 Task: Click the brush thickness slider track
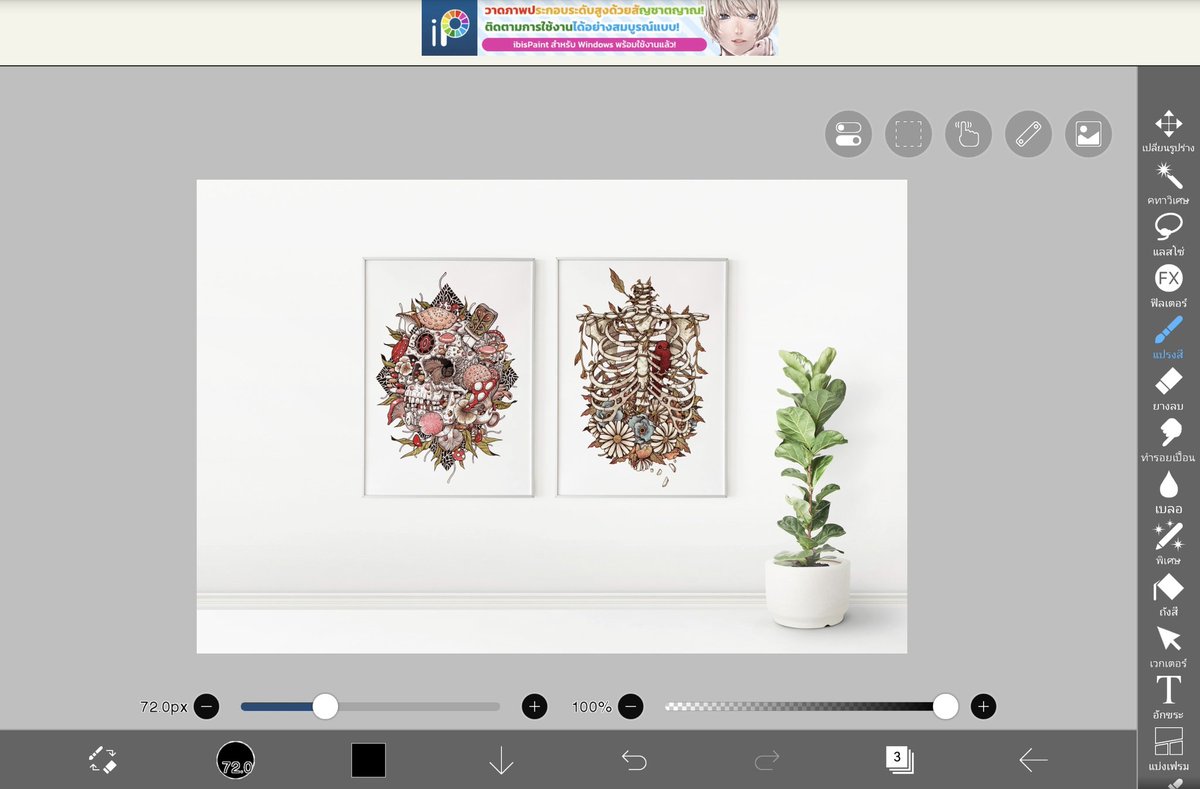(370, 707)
